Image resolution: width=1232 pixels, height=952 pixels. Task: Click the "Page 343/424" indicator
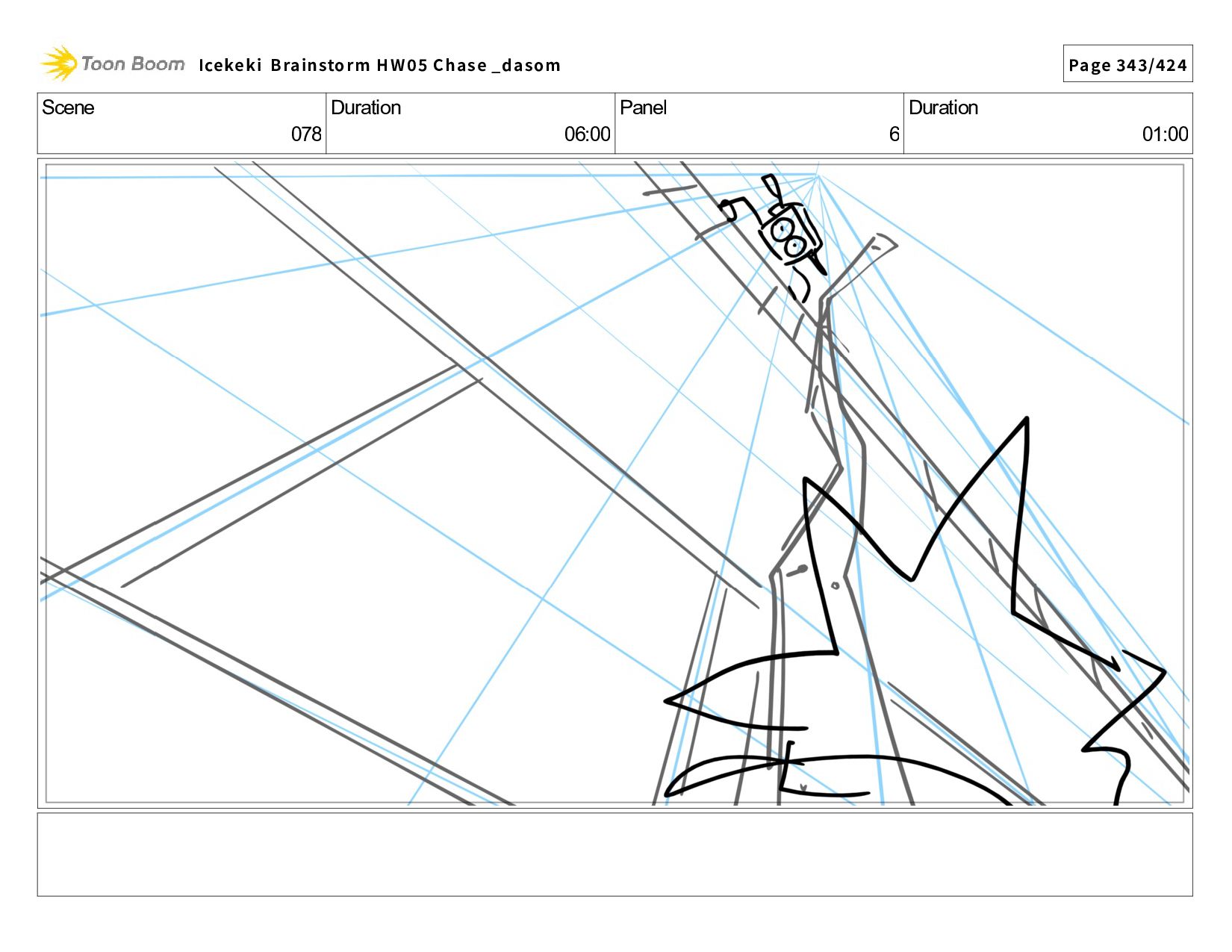coord(1127,64)
